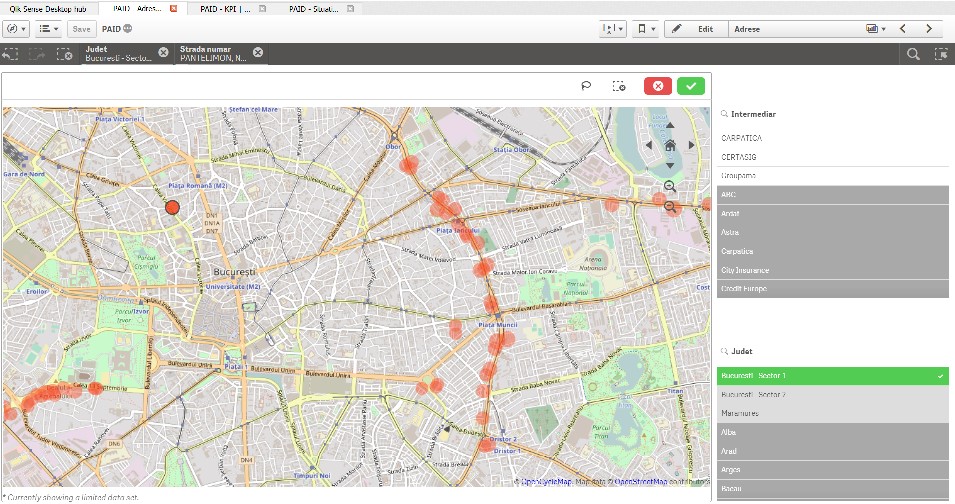The image size is (955, 504).
Task: Reset map view with home icon
Action: 670,145
